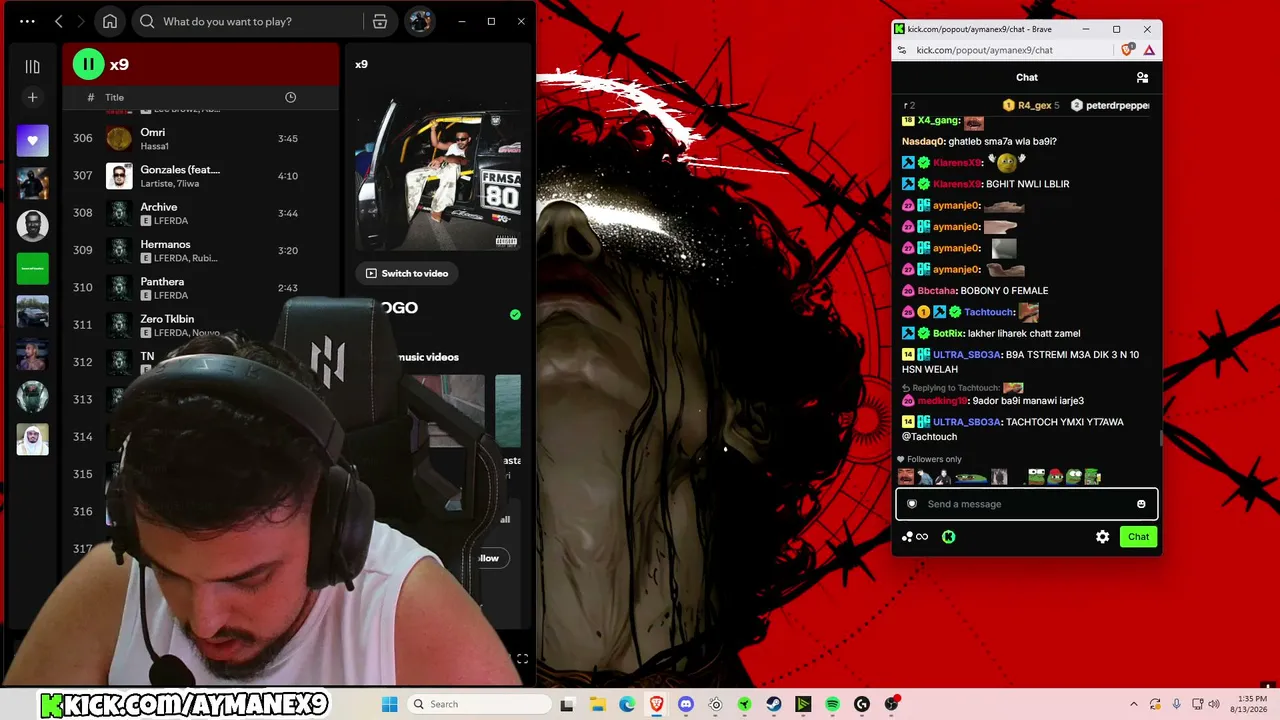1280x720 pixels.
Task: Click username medking18 in chat
Action: pos(943,401)
